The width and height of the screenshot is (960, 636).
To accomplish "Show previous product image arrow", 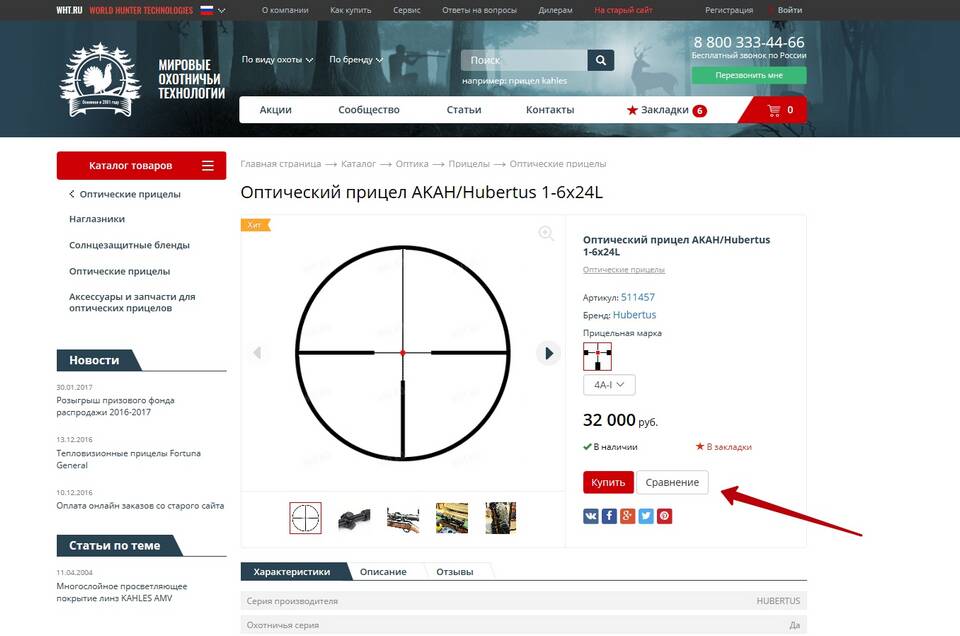I will pyautogui.click(x=257, y=353).
